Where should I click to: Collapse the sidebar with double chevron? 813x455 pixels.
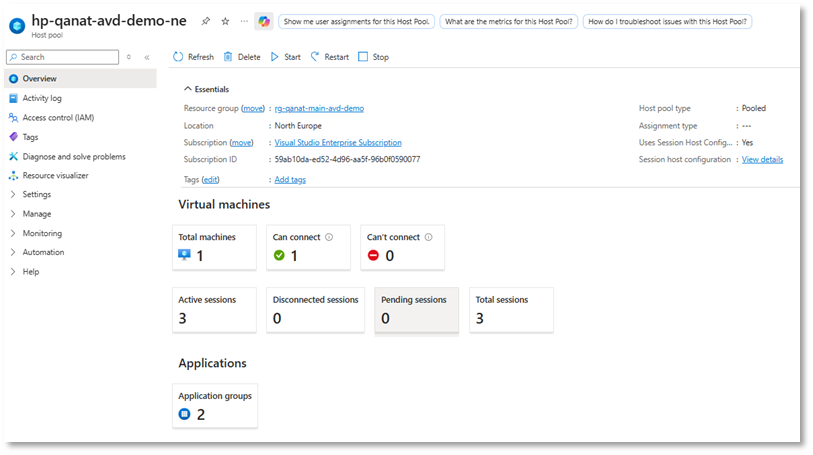coord(148,58)
